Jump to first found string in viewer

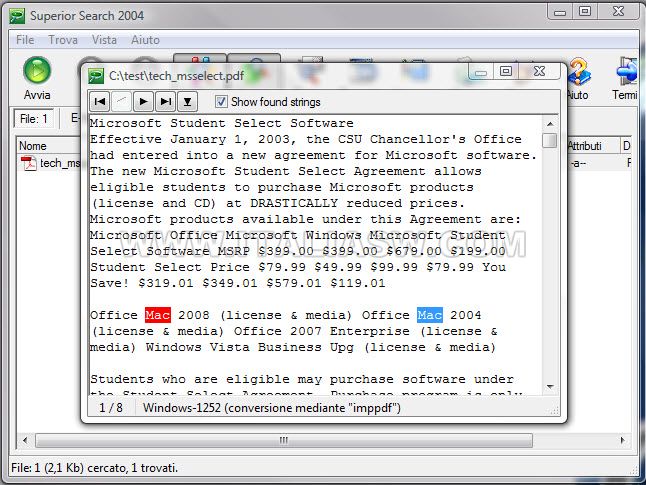pos(100,101)
